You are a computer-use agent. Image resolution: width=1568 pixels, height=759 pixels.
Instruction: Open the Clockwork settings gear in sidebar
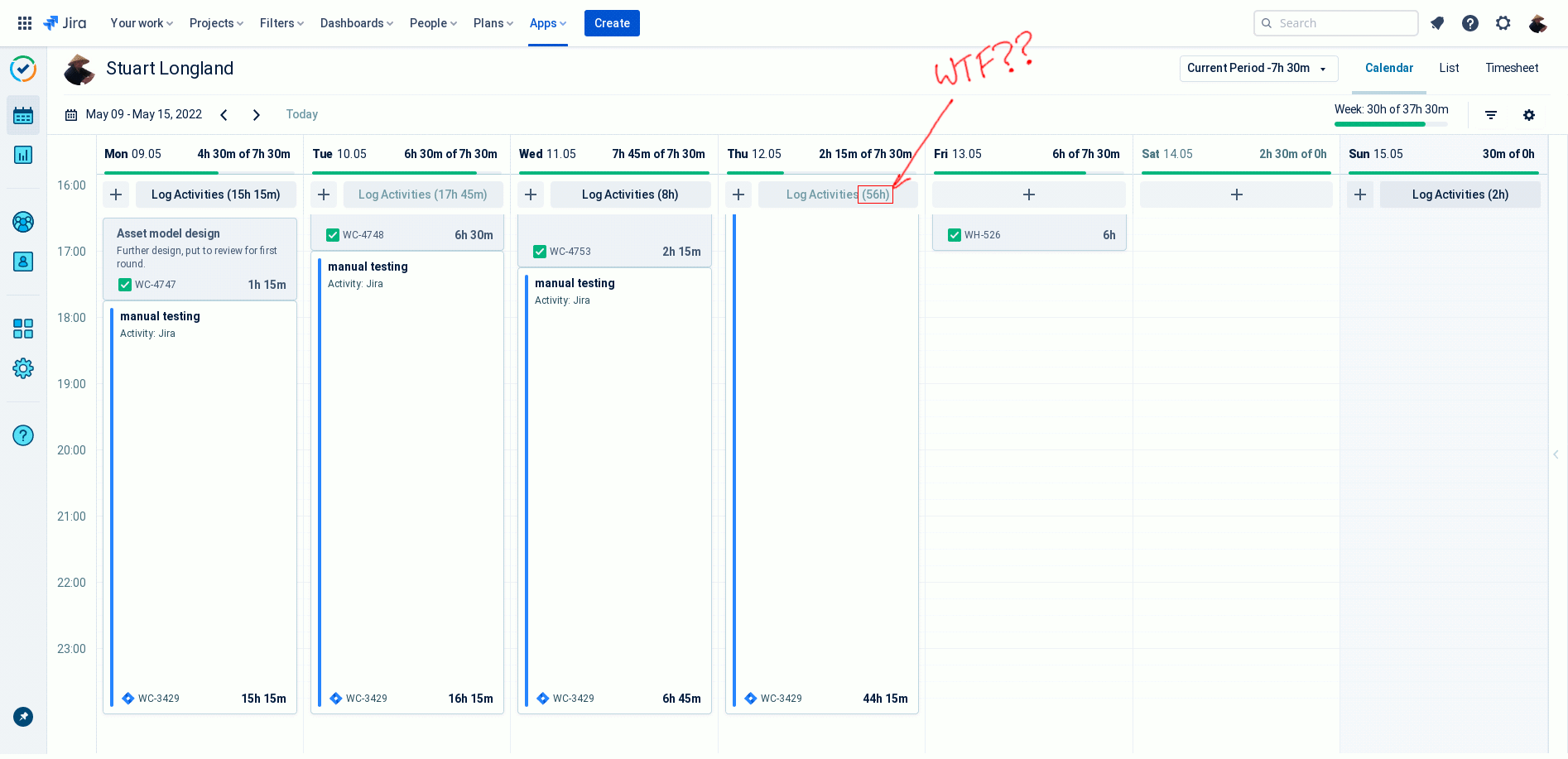tap(23, 368)
